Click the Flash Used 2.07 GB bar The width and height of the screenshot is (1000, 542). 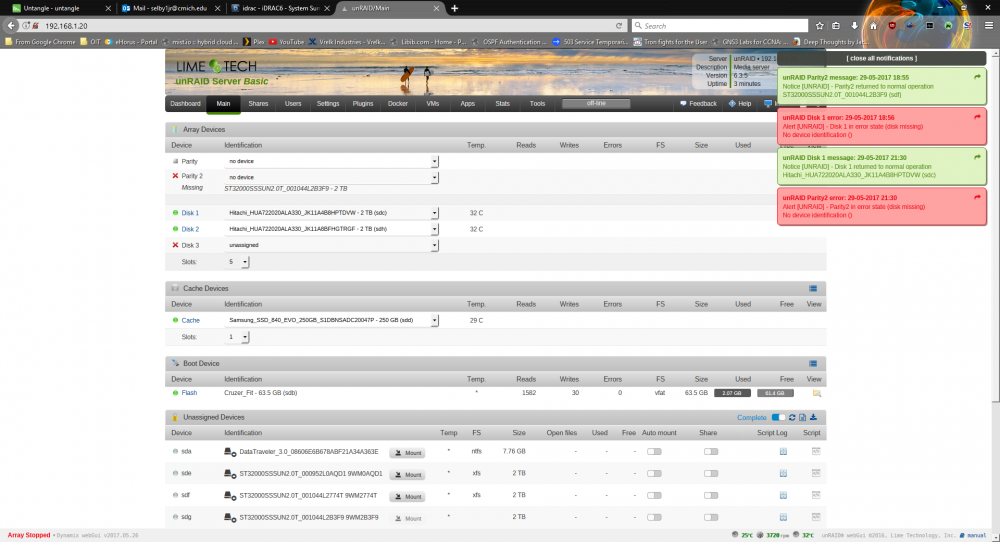coord(732,393)
